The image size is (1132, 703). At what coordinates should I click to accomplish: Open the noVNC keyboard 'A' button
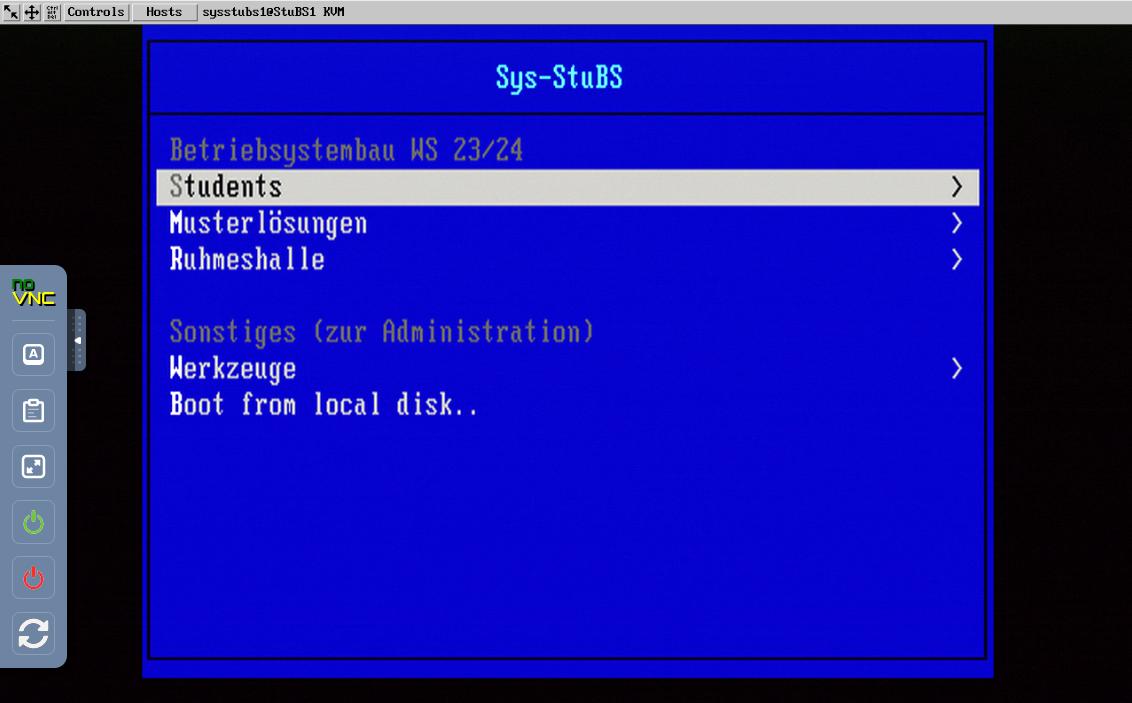pos(33,354)
